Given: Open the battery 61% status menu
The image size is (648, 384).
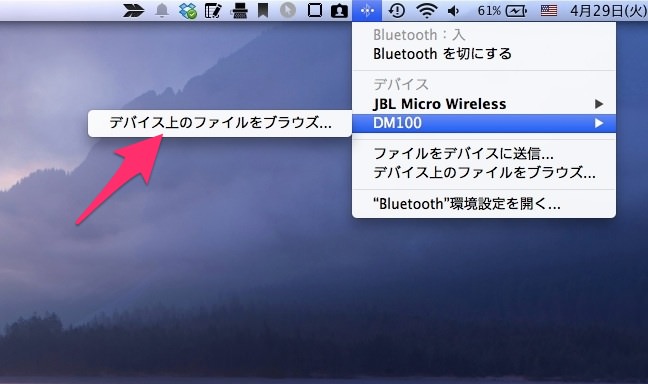Looking at the screenshot, I should [502, 11].
